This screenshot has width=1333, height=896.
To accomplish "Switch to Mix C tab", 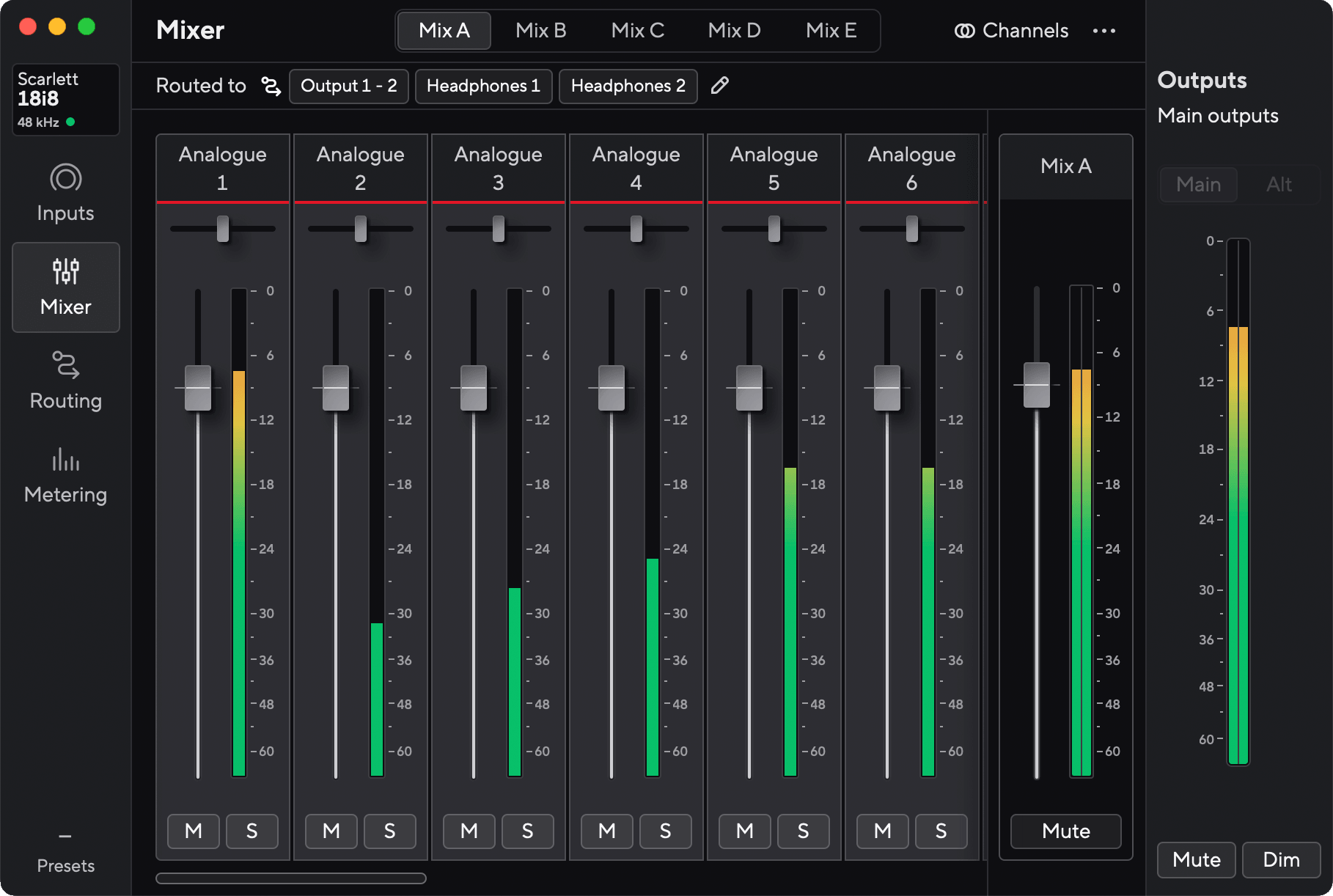I will click(638, 31).
